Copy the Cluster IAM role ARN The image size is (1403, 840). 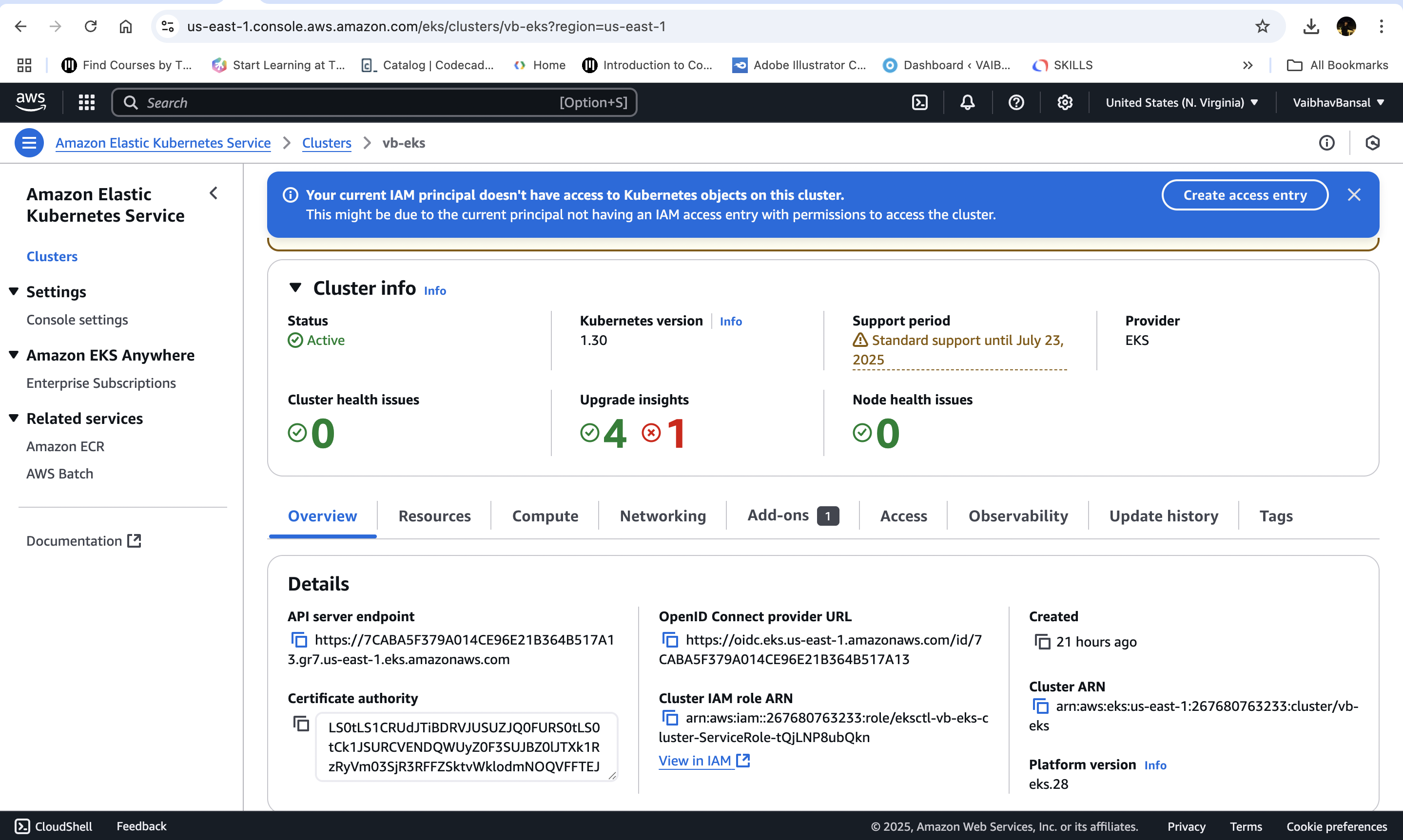tap(670, 718)
